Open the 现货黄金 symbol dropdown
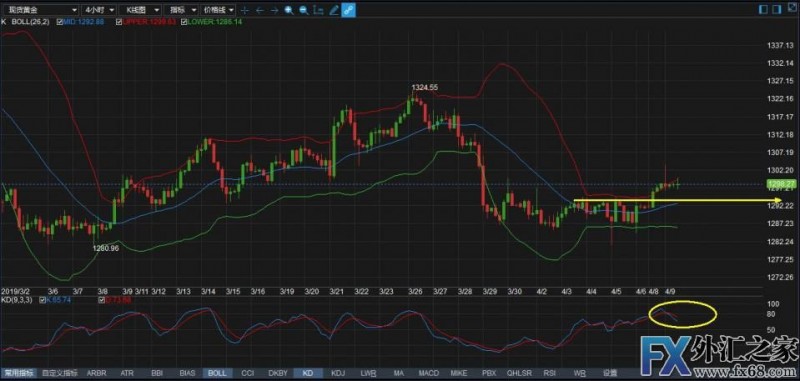The width and height of the screenshot is (800, 381). tap(41, 10)
